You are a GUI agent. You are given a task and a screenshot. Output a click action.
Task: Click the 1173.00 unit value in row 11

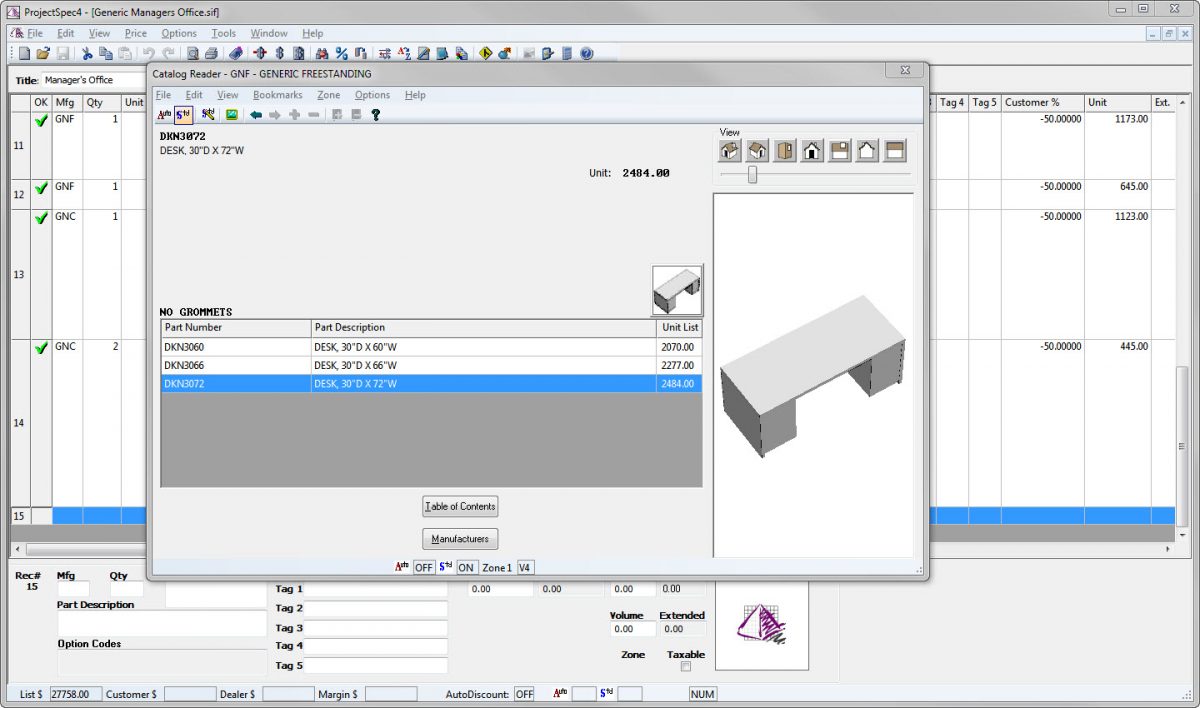(1131, 119)
